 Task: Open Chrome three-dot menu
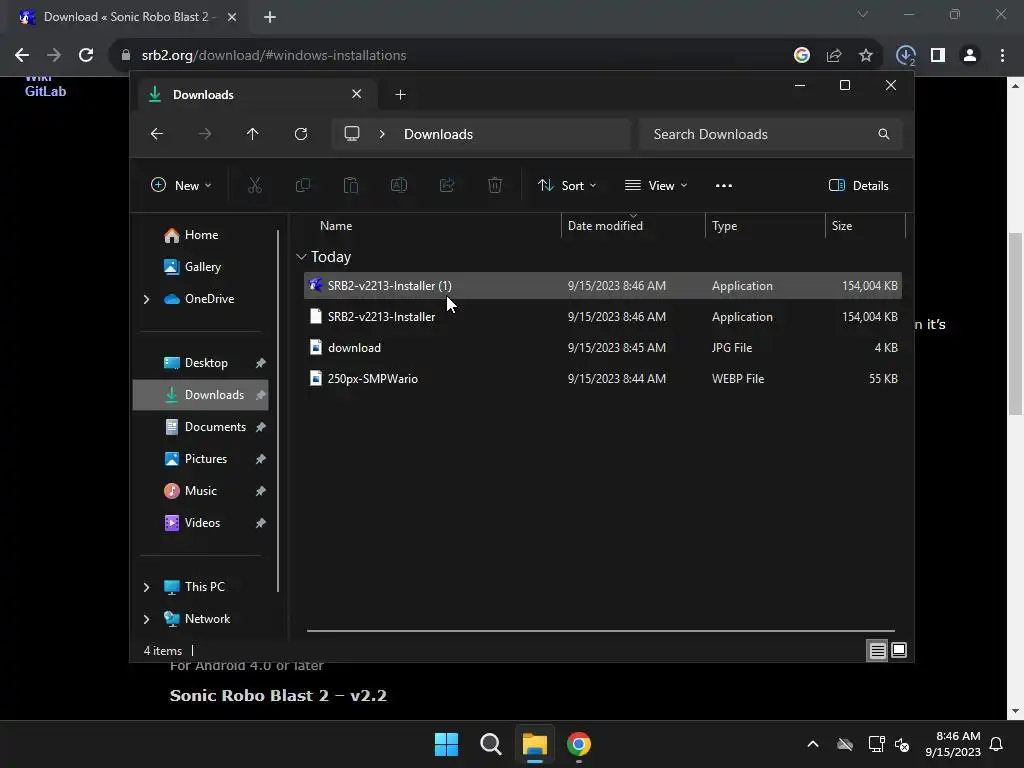(x=1002, y=56)
